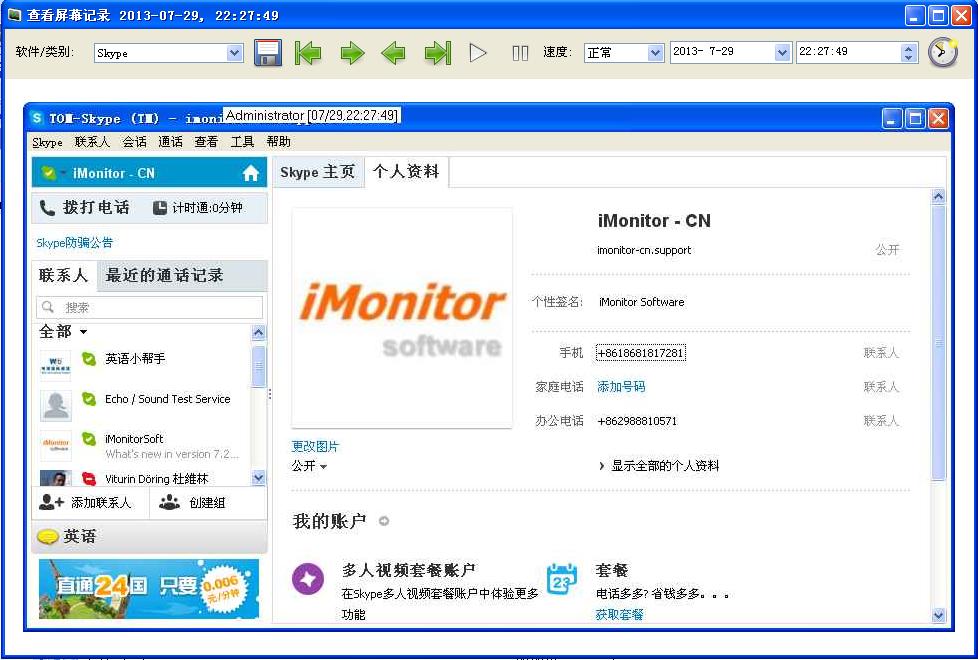
Task: Decrease time with the spinner down arrow
Action: pyautogui.click(x=909, y=58)
